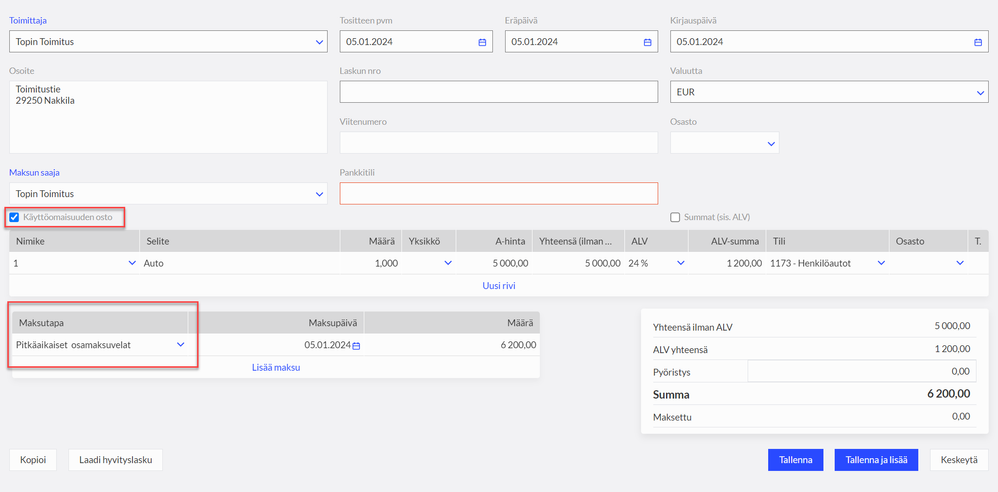998x492 pixels.
Task: Open the Valuutta EUR dropdown
Action: point(980,92)
